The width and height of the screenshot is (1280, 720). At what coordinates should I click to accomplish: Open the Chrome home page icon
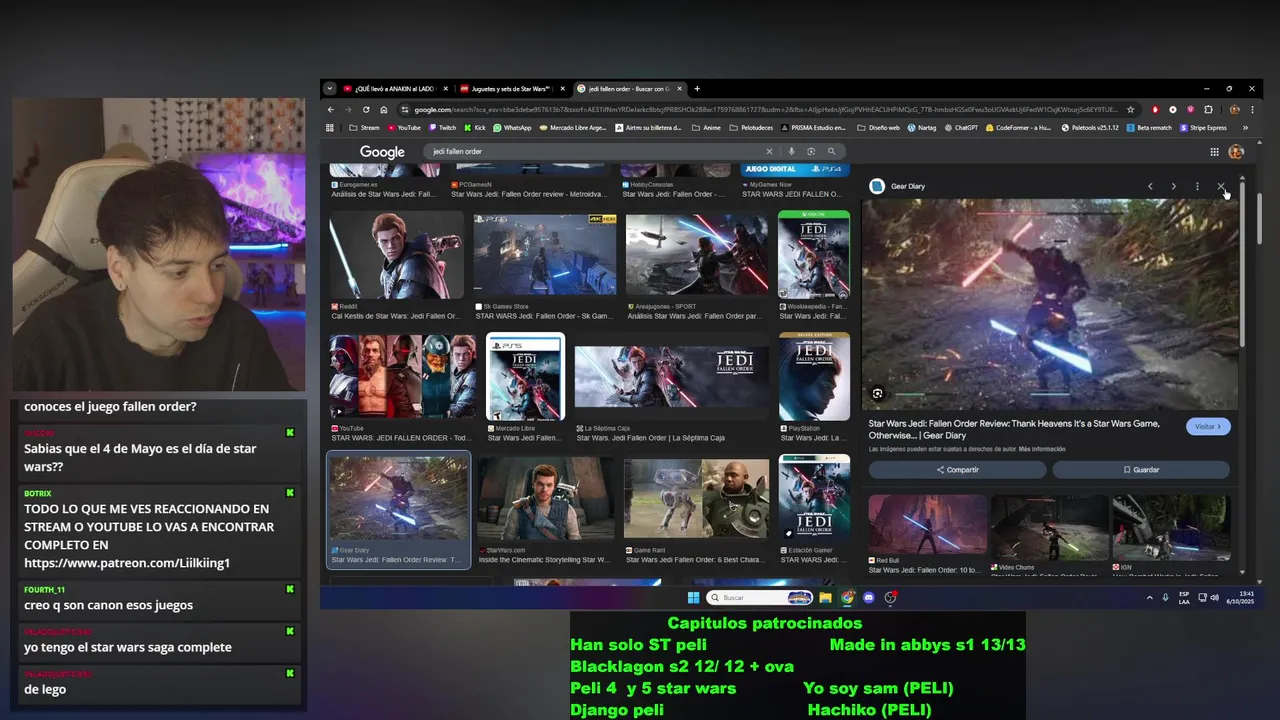point(383,109)
